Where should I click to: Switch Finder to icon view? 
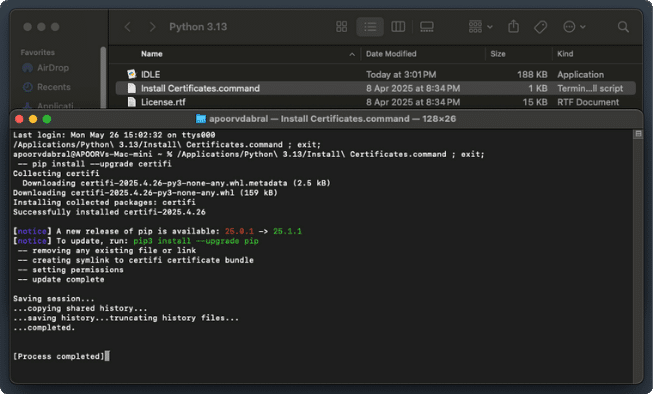[341, 27]
